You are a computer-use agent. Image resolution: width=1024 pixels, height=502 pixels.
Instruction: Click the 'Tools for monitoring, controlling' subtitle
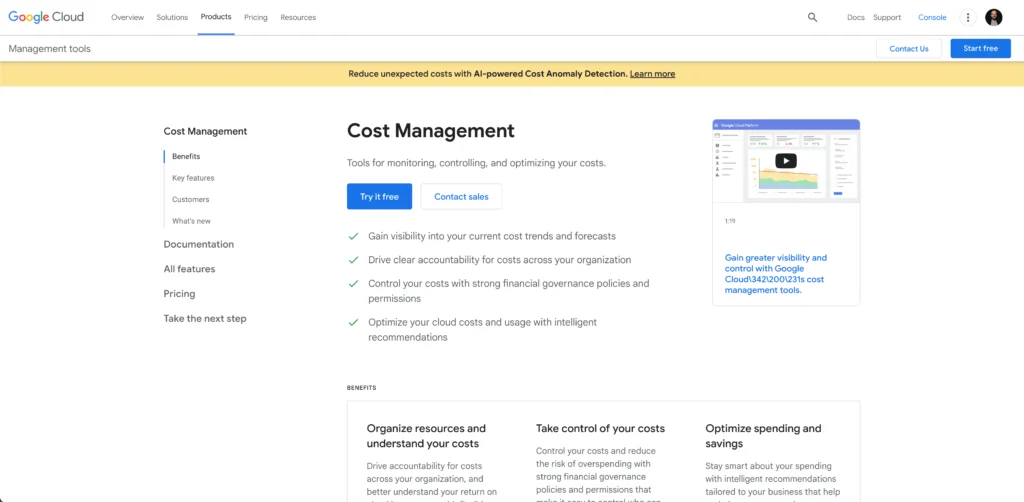tap(476, 163)
